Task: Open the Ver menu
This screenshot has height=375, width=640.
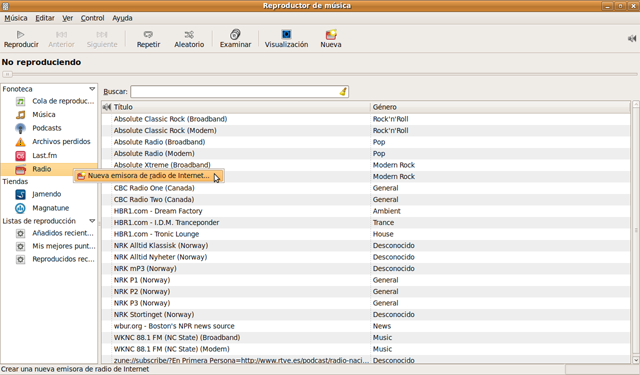Action: coord(67,18)
